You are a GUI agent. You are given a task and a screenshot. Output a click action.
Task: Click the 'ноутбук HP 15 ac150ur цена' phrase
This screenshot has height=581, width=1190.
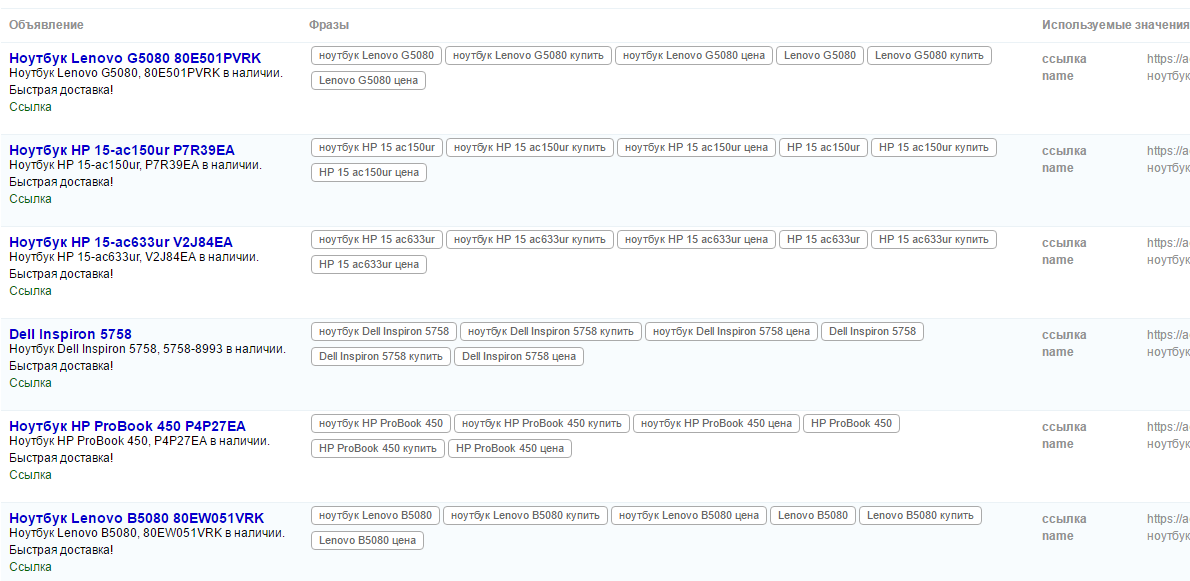point(696,148)
